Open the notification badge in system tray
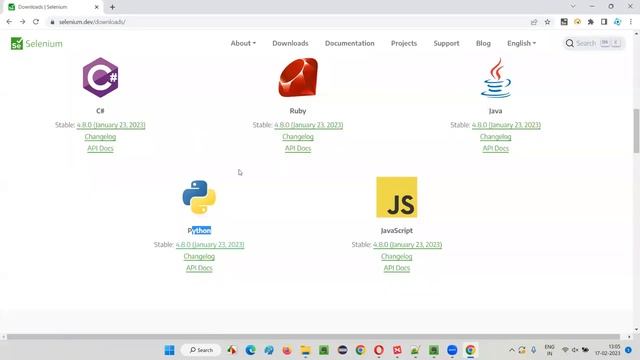 click(629, 350)
